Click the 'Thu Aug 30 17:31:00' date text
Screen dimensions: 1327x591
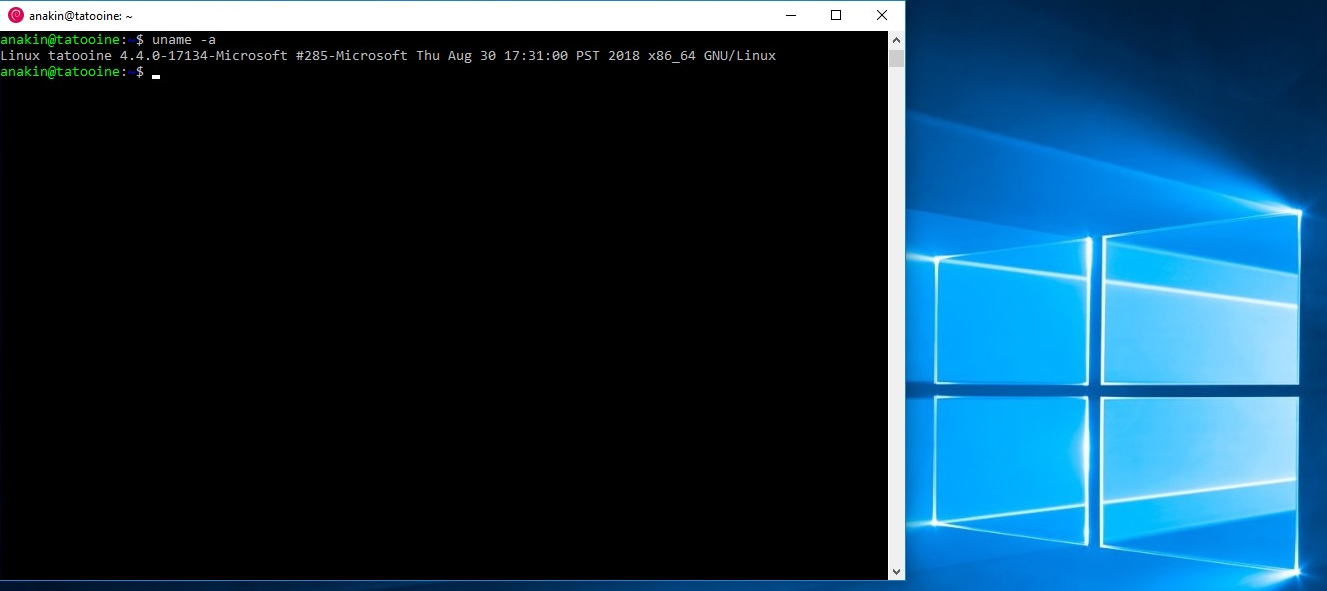(x=492, y=56)
